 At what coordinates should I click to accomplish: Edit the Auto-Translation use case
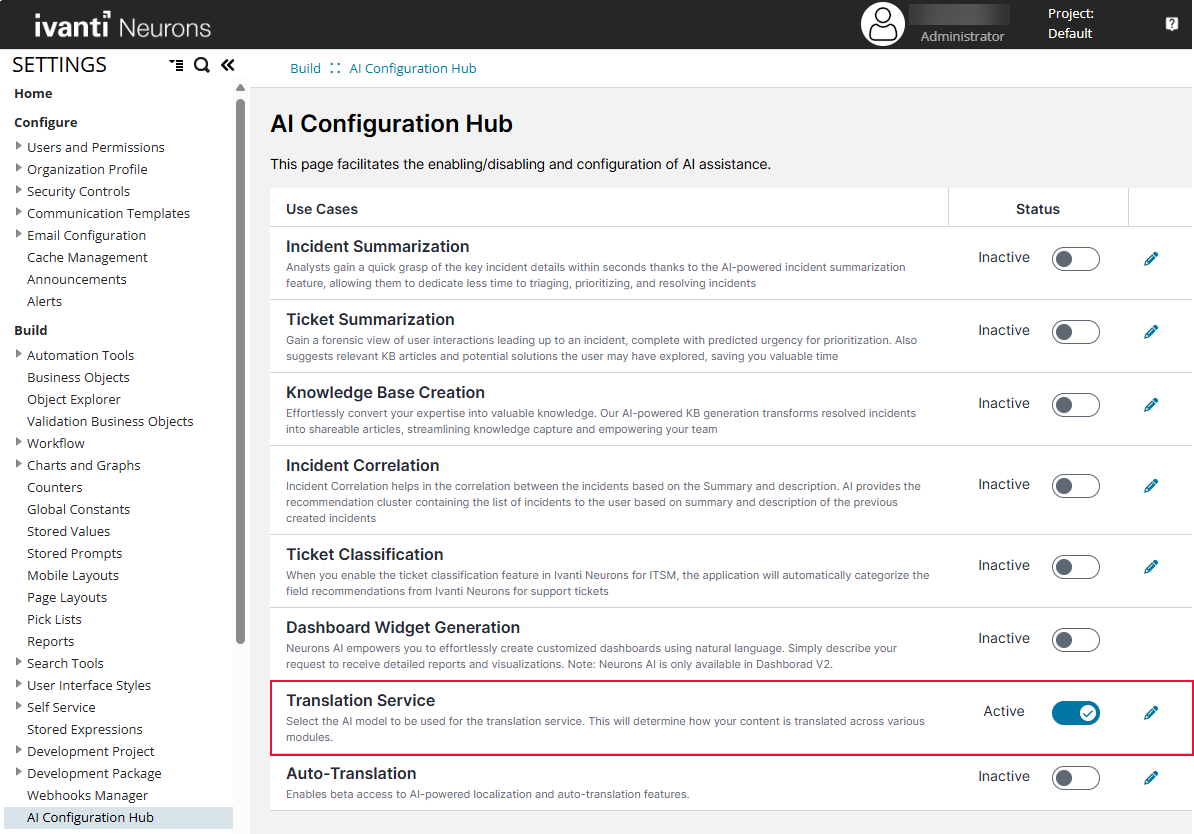click(1151, 778)
